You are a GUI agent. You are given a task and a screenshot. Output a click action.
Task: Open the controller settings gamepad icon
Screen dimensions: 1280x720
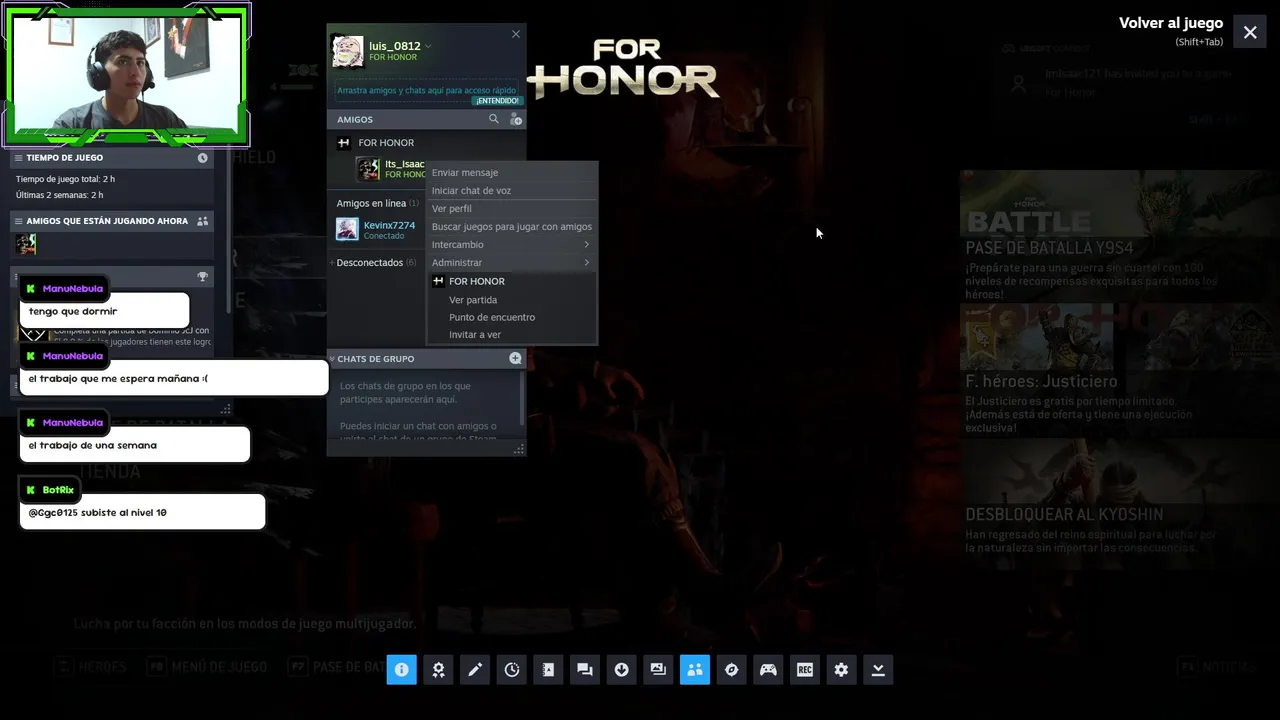tap(768, 670)
